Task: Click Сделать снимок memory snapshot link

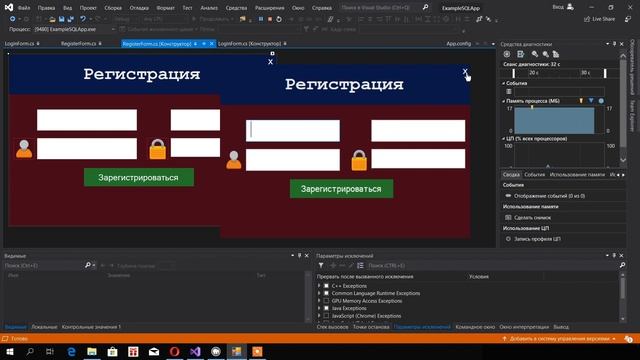Action: pyautogui.click(x=532, y=218)
